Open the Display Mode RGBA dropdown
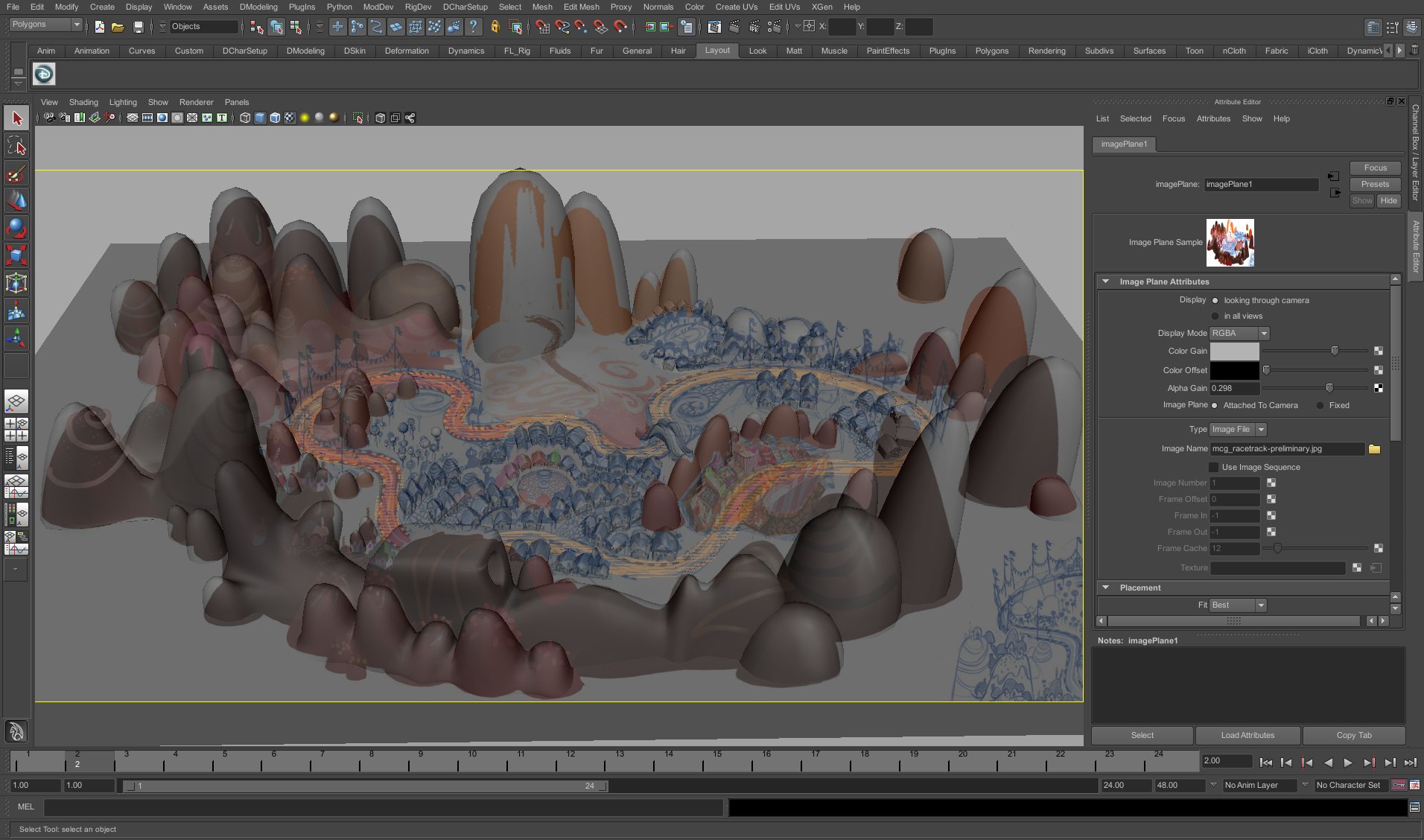 (x=1239, y=333)
